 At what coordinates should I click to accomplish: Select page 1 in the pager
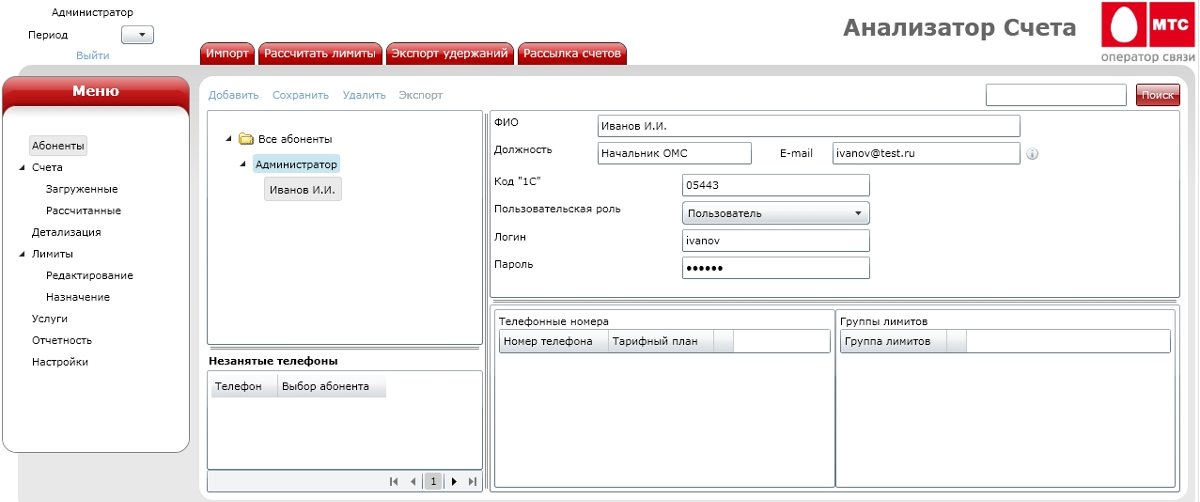434,482
